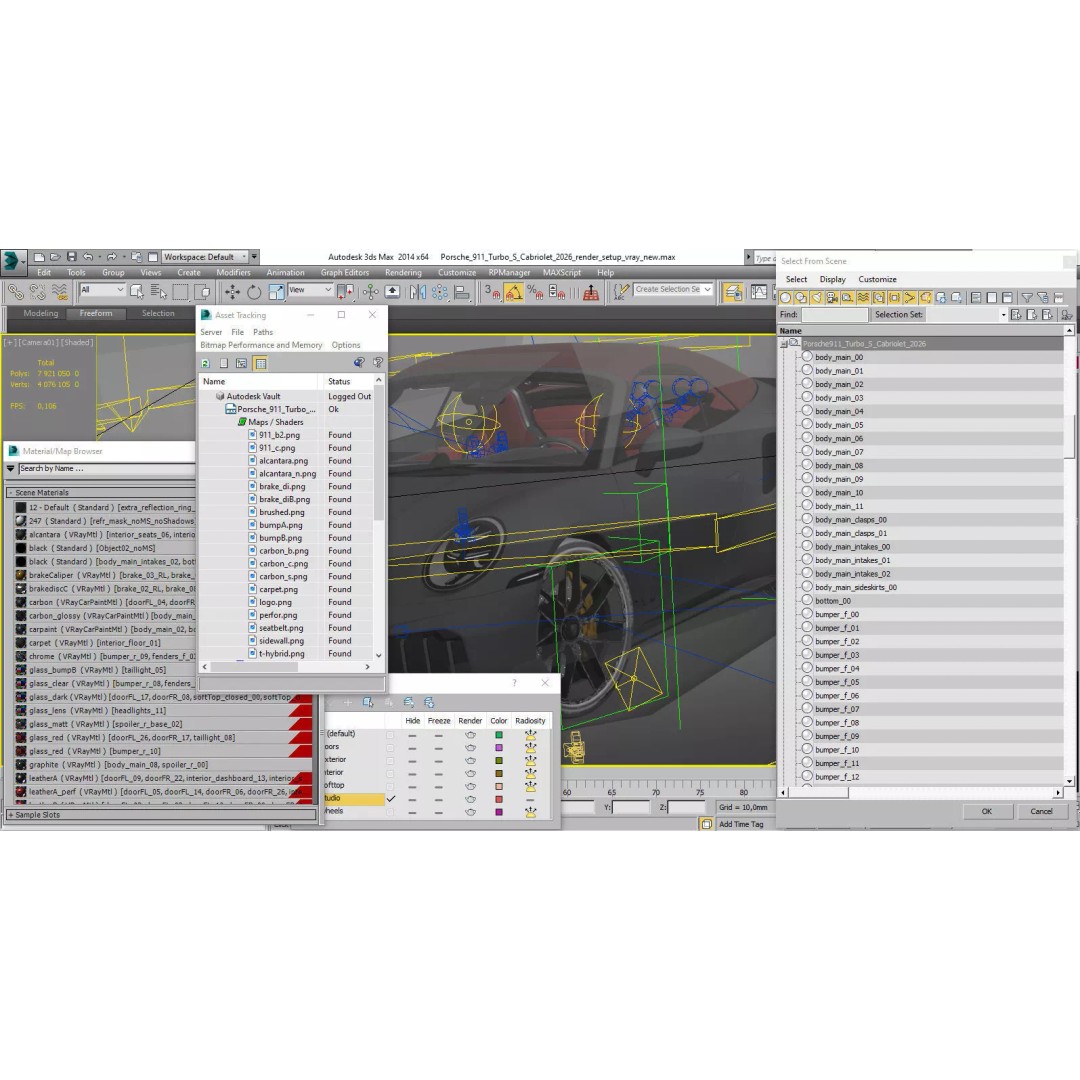Choose the Rectangular Selection Region tool
This screenshot has height=1080, width=1080.
(x=180, y=293)
